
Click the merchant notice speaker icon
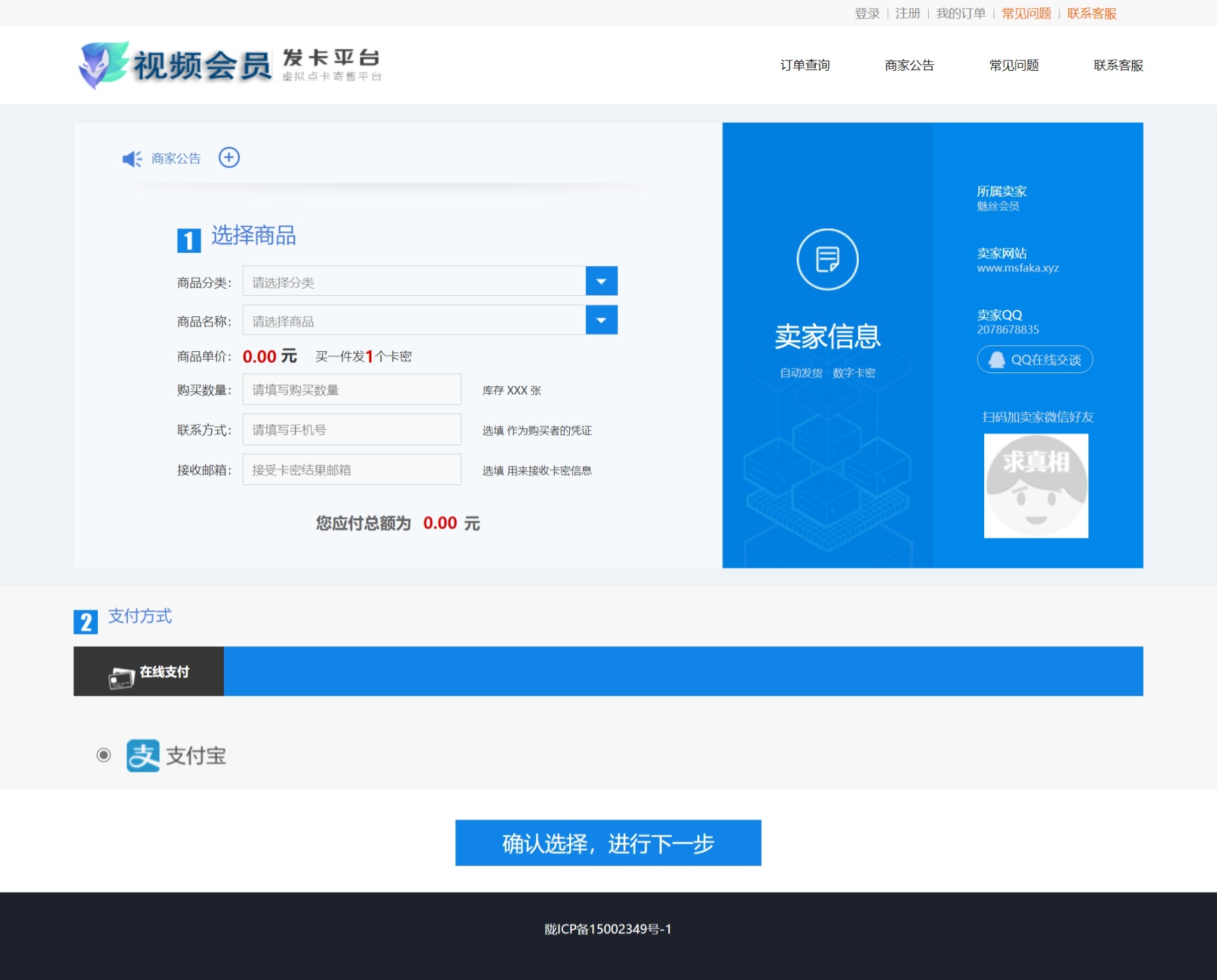pos(132,159)
